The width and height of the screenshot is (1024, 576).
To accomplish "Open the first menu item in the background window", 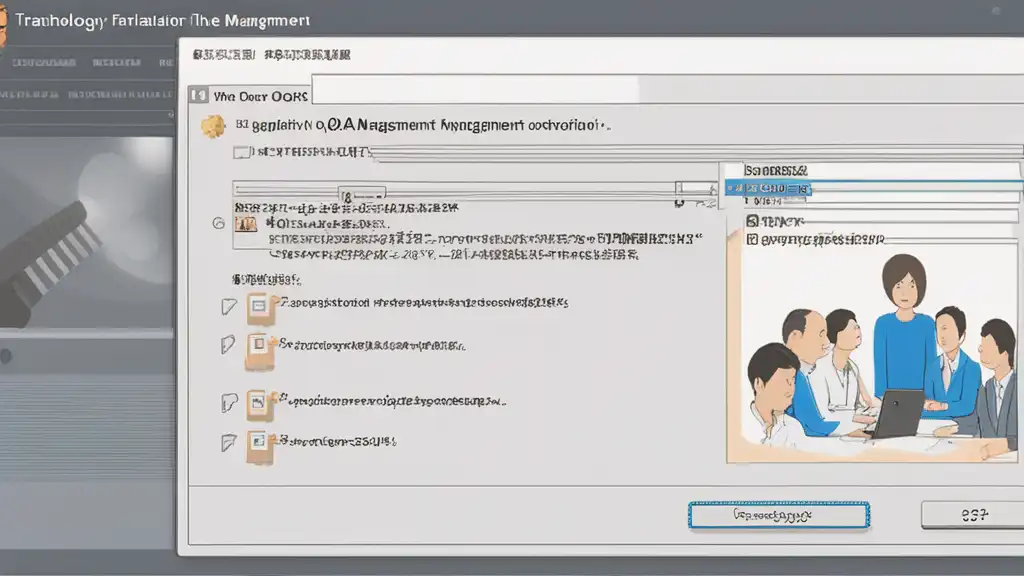I will 44,63.
